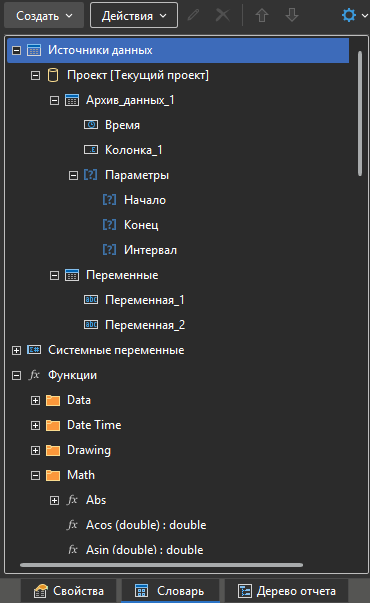
Task: Select the Источники данных root item
Action: click(178, 50)
